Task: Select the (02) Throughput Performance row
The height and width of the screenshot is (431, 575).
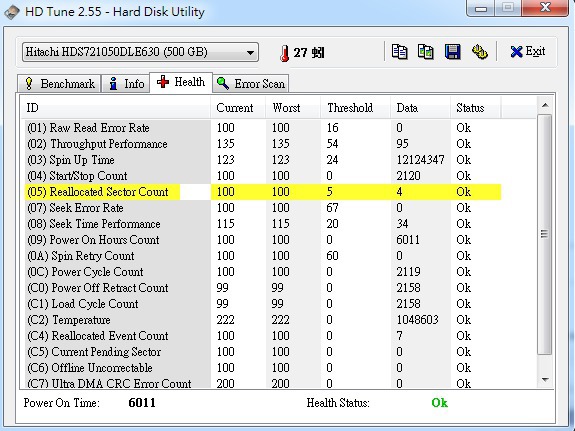Action: tap(263, 144)
